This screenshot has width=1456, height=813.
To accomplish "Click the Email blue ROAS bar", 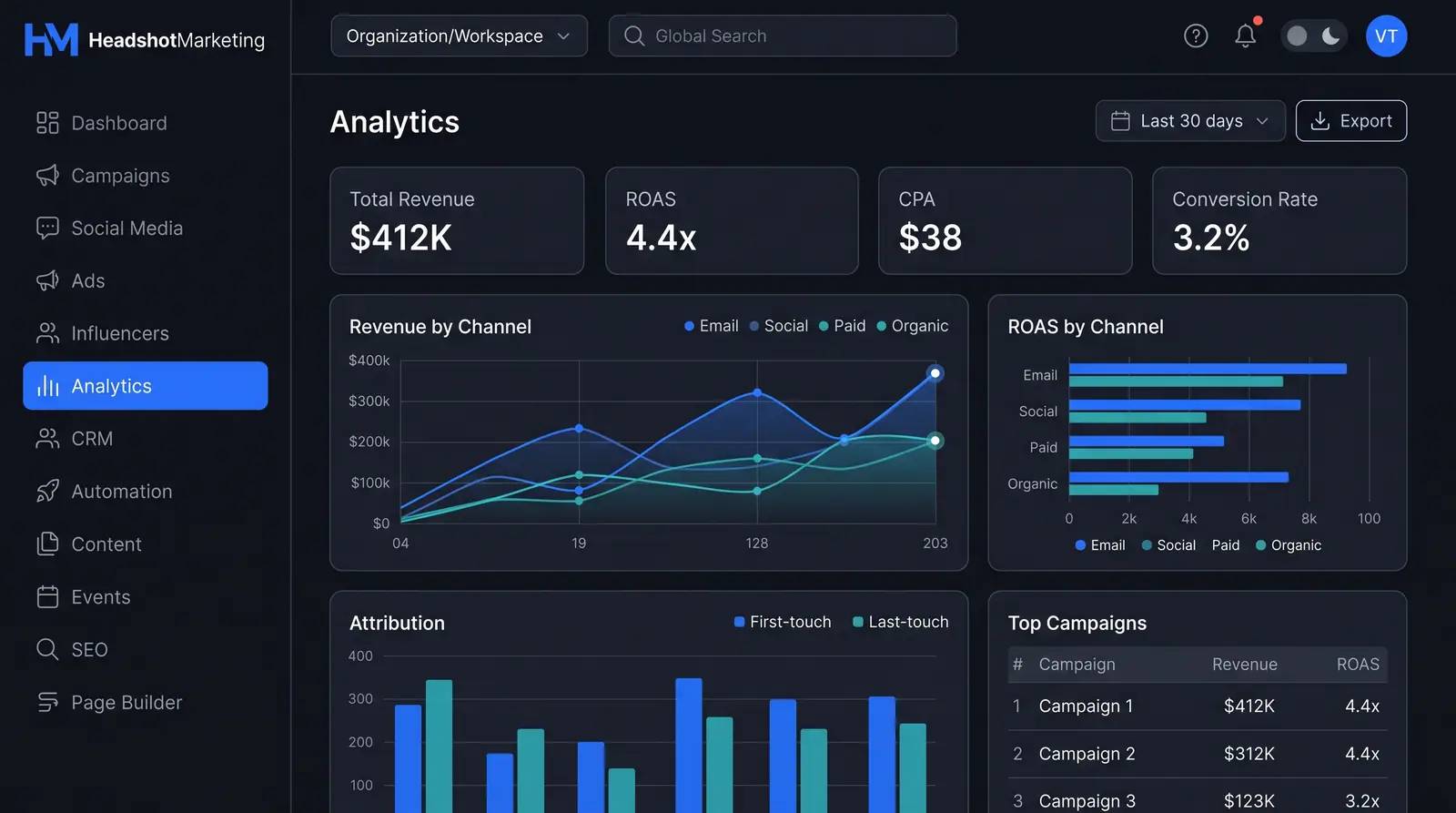I will [x=1208, y=369].
